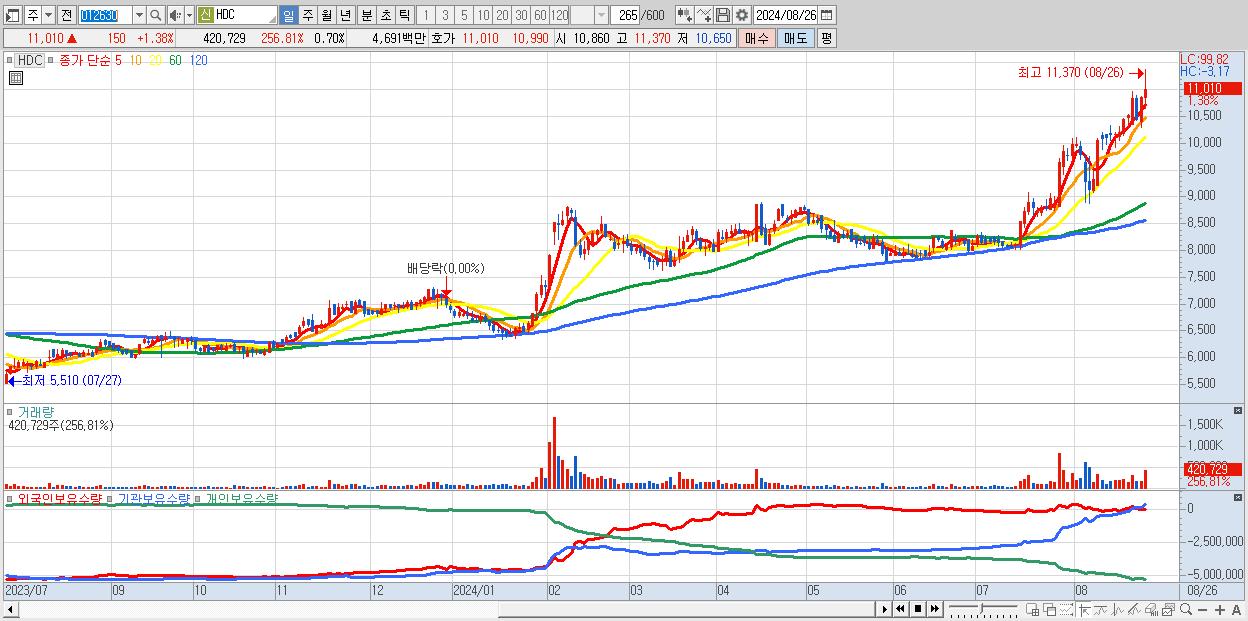Click the date field 2024/08/26
1248x621 pixels.
785,15
